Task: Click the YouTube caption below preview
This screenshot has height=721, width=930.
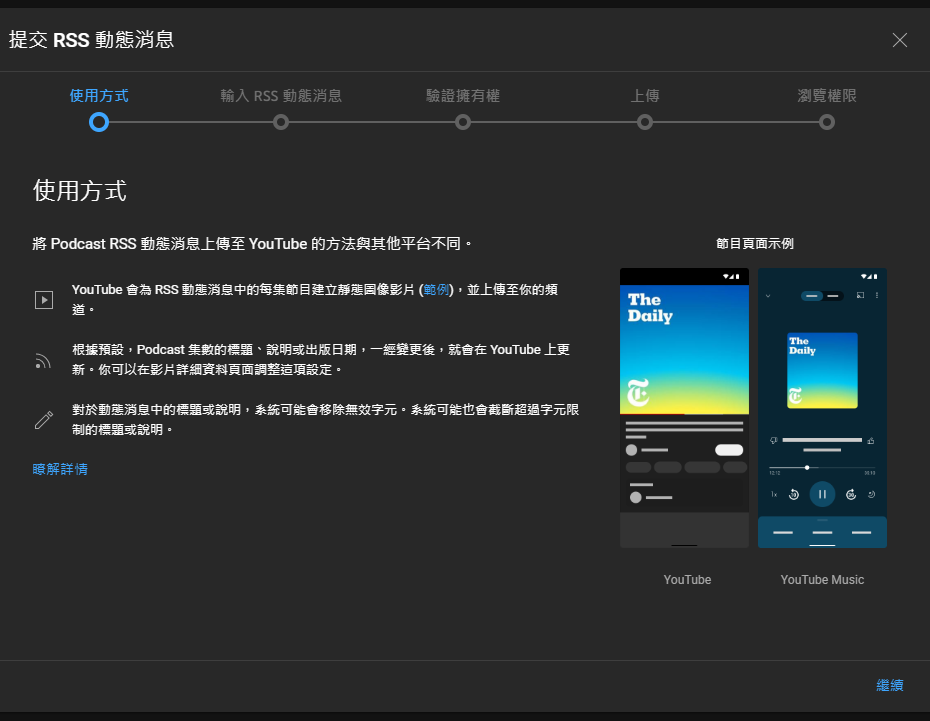Action: coord(687,580)
